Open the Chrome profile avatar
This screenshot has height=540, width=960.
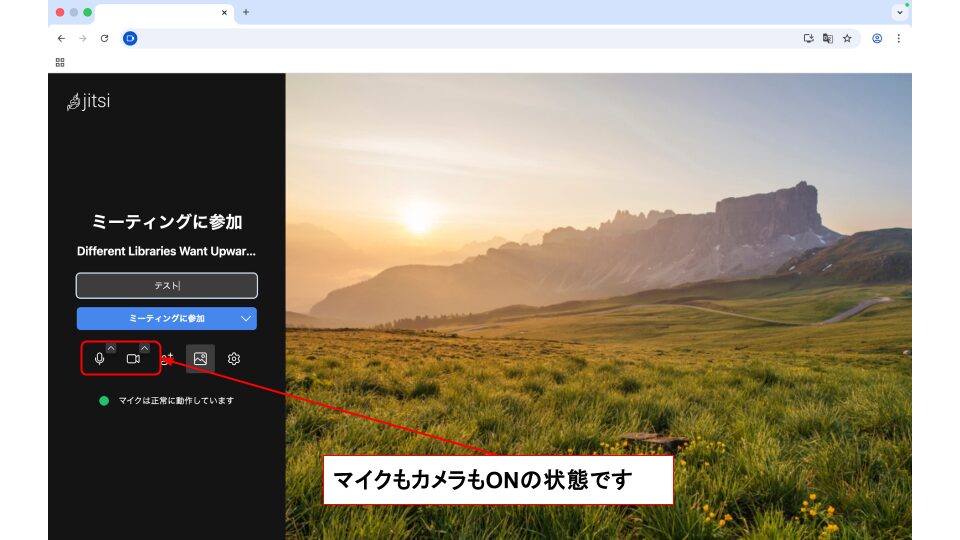point(877,38)
